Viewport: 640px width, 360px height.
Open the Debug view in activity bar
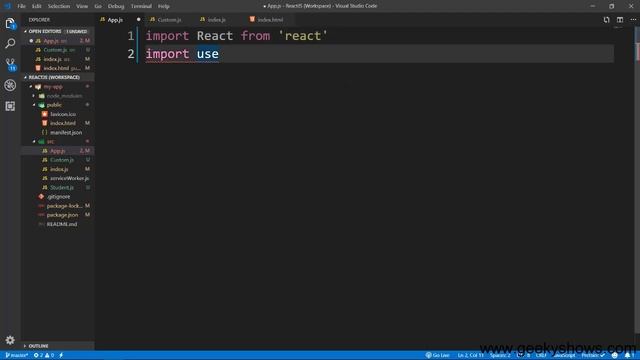10,85
